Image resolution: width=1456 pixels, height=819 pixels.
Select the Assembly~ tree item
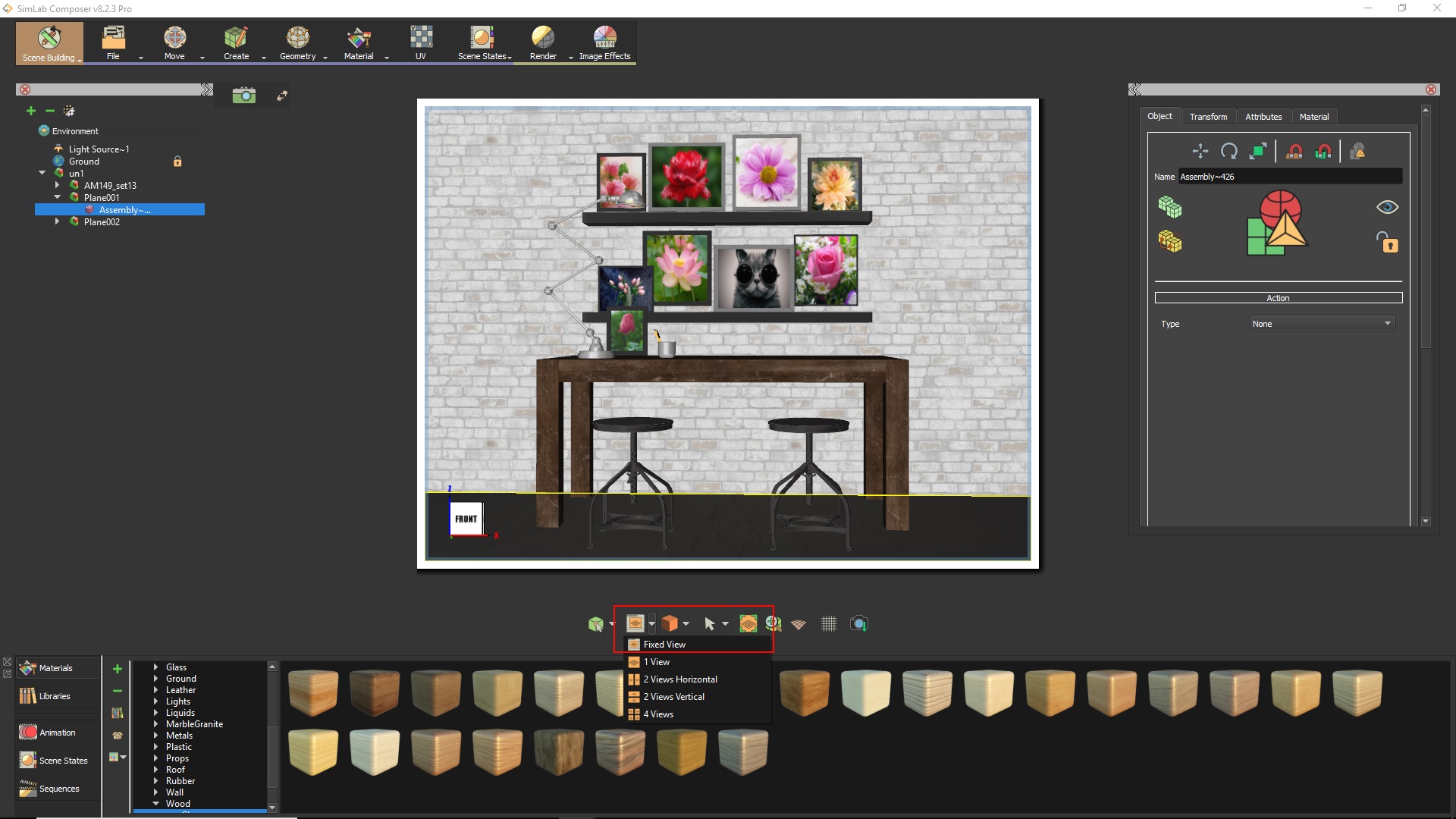coord(120,210)
